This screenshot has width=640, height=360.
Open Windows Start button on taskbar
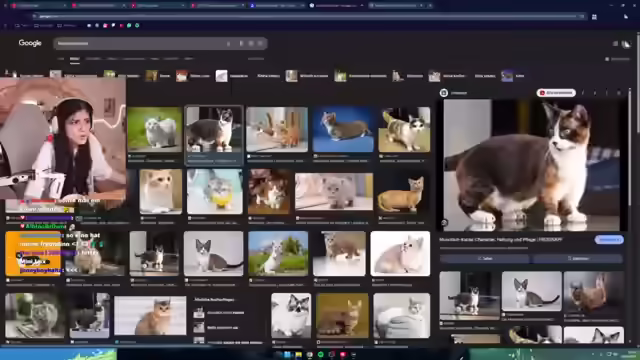coord(287,355)
